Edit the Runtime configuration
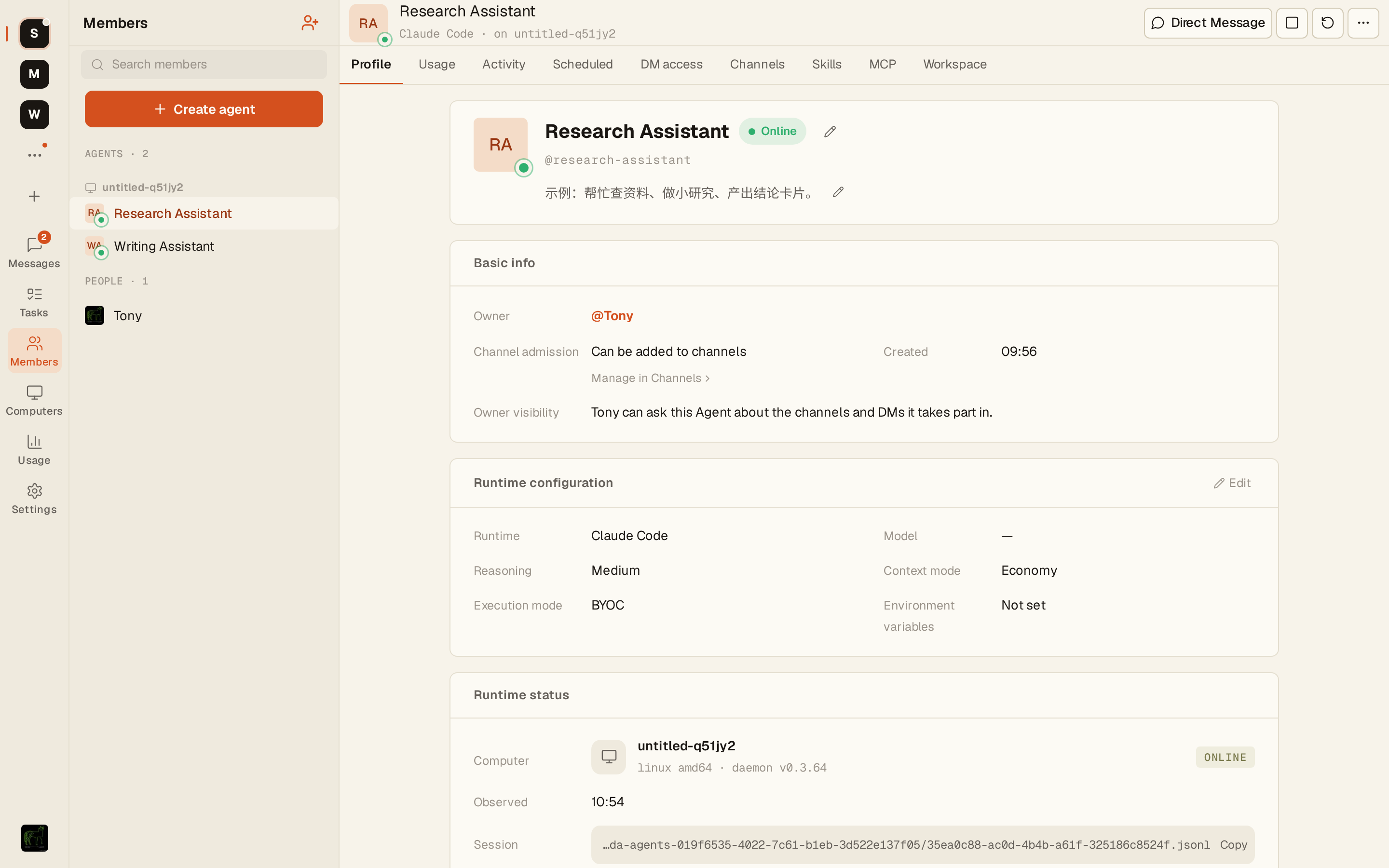 1232,483
